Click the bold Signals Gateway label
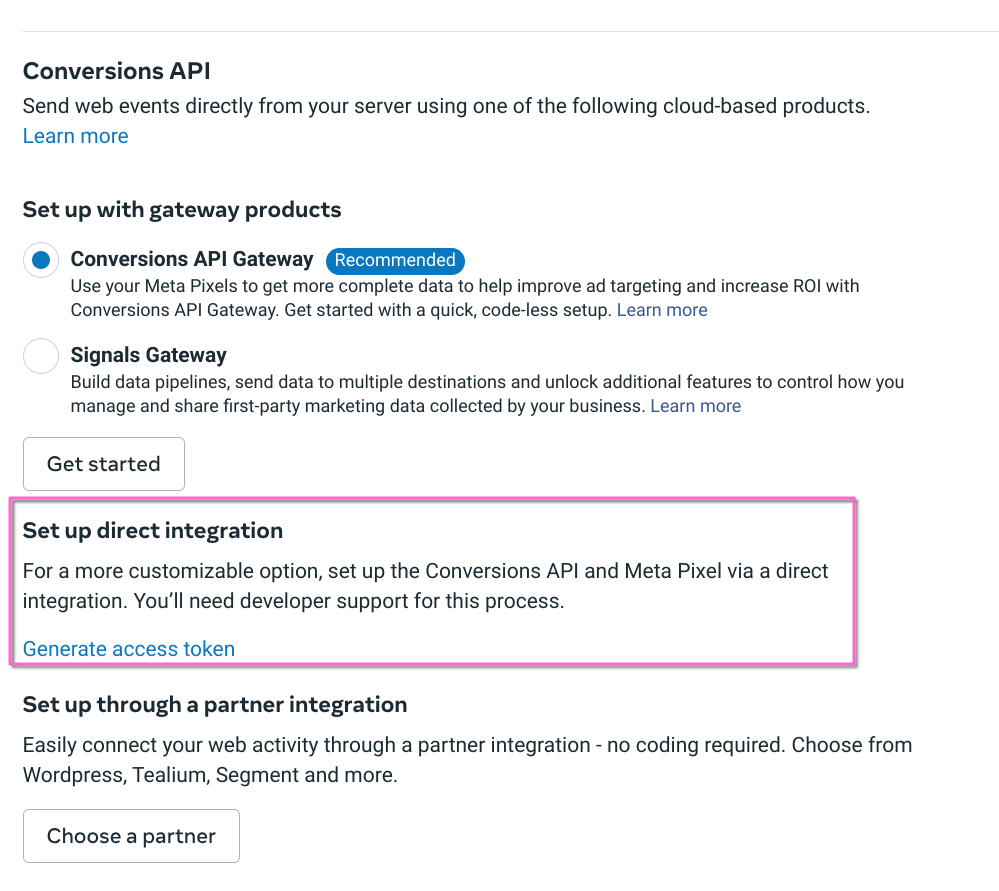Screen dimensions: 999x891 (149, 355)
